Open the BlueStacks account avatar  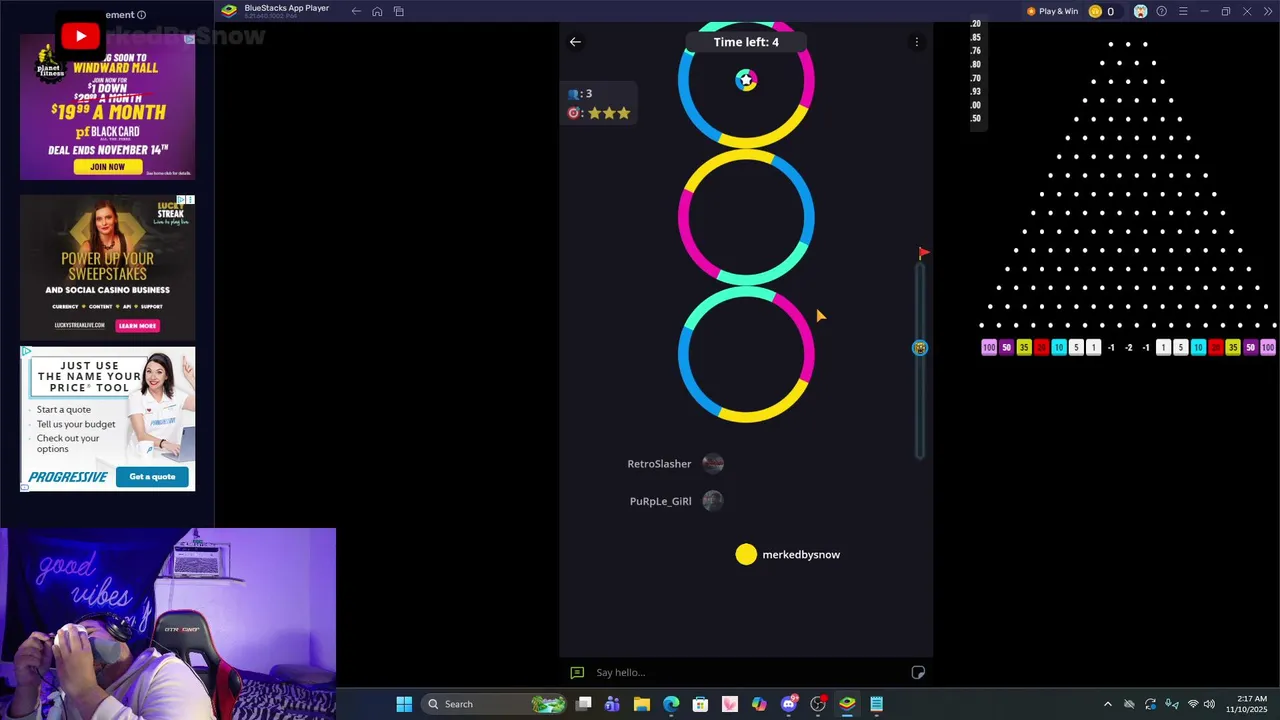click(x=1140, y=11)
